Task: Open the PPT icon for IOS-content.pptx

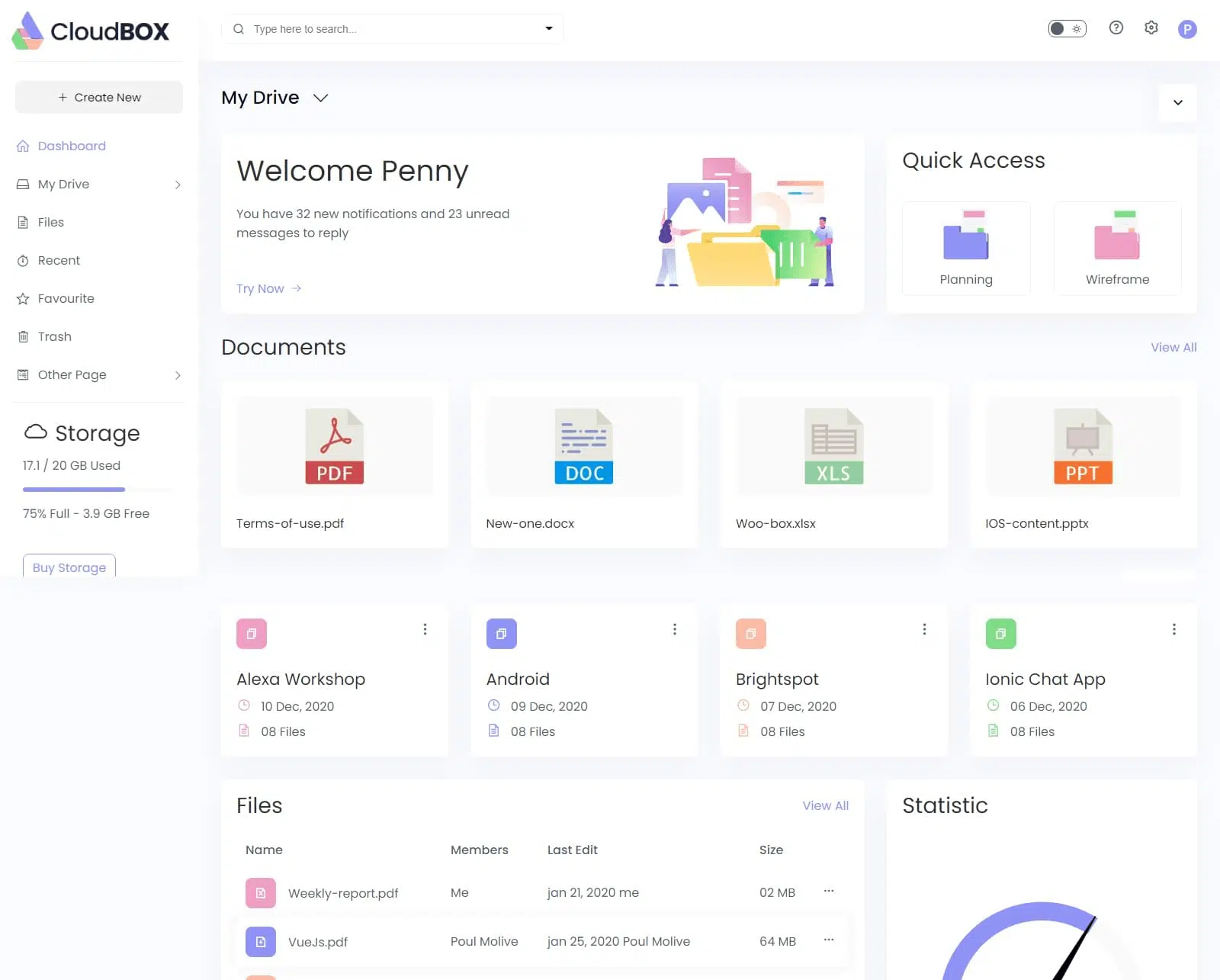Action: 1083,446
